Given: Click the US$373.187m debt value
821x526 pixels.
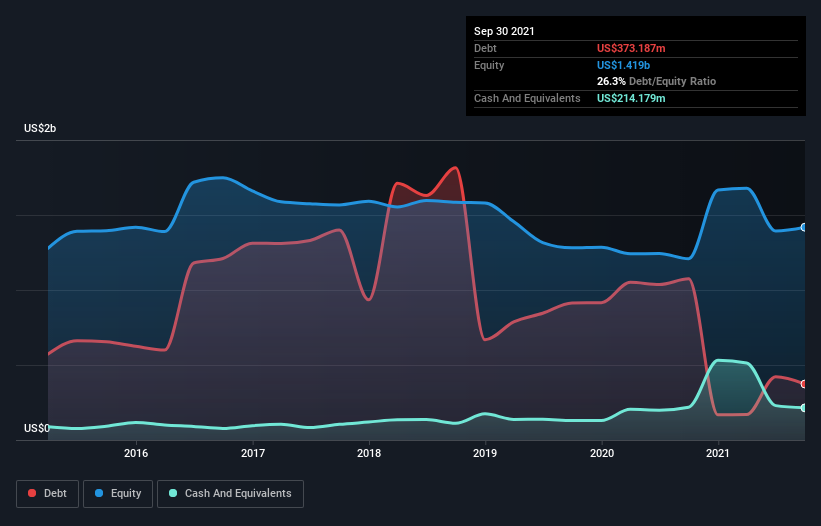Looking at the screenshot, I should [631, 48].
